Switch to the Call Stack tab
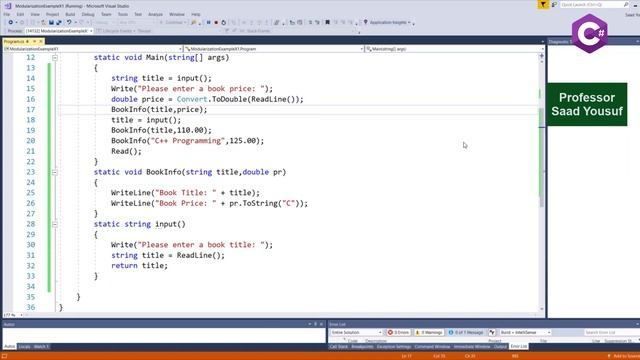The height and width of the screenshot is (360, 640). tap(339, 347)
